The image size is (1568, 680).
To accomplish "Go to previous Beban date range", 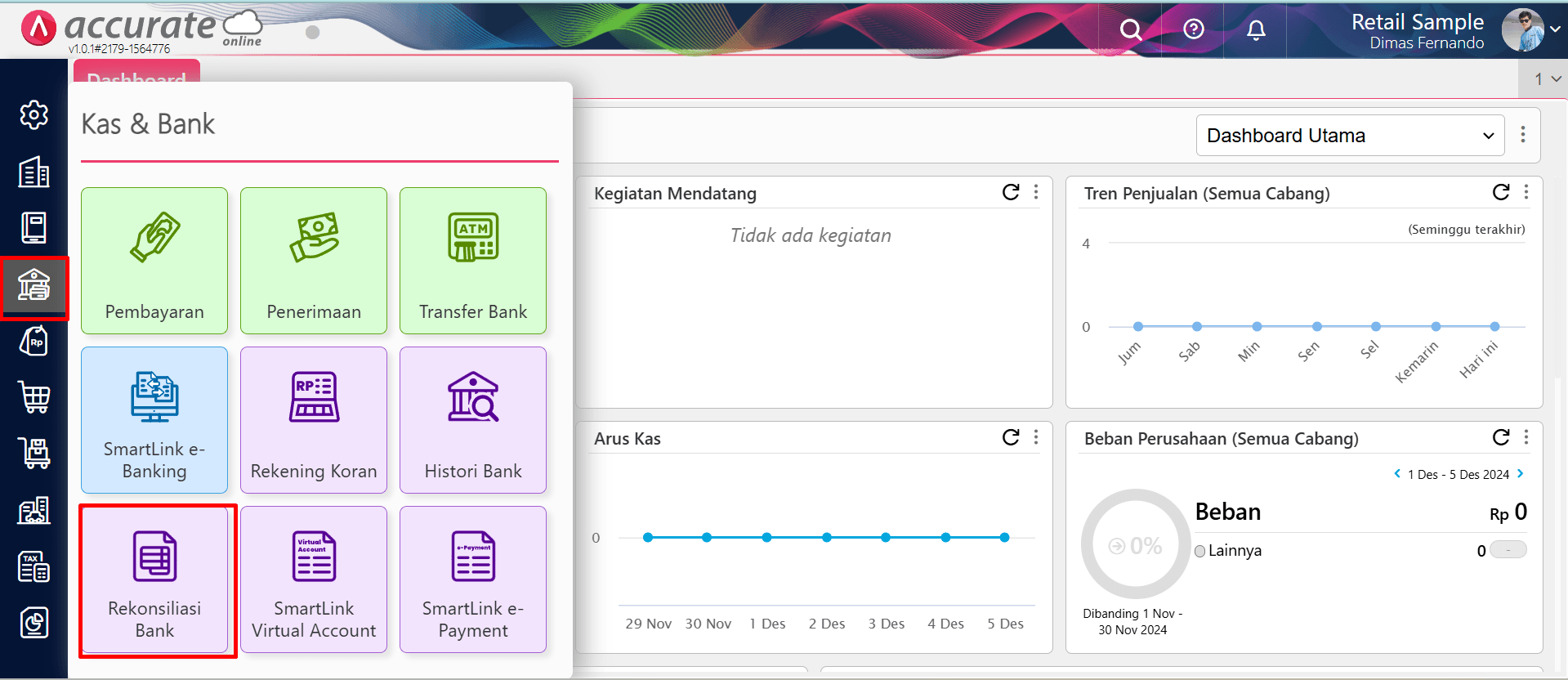I will point(1397,474).
